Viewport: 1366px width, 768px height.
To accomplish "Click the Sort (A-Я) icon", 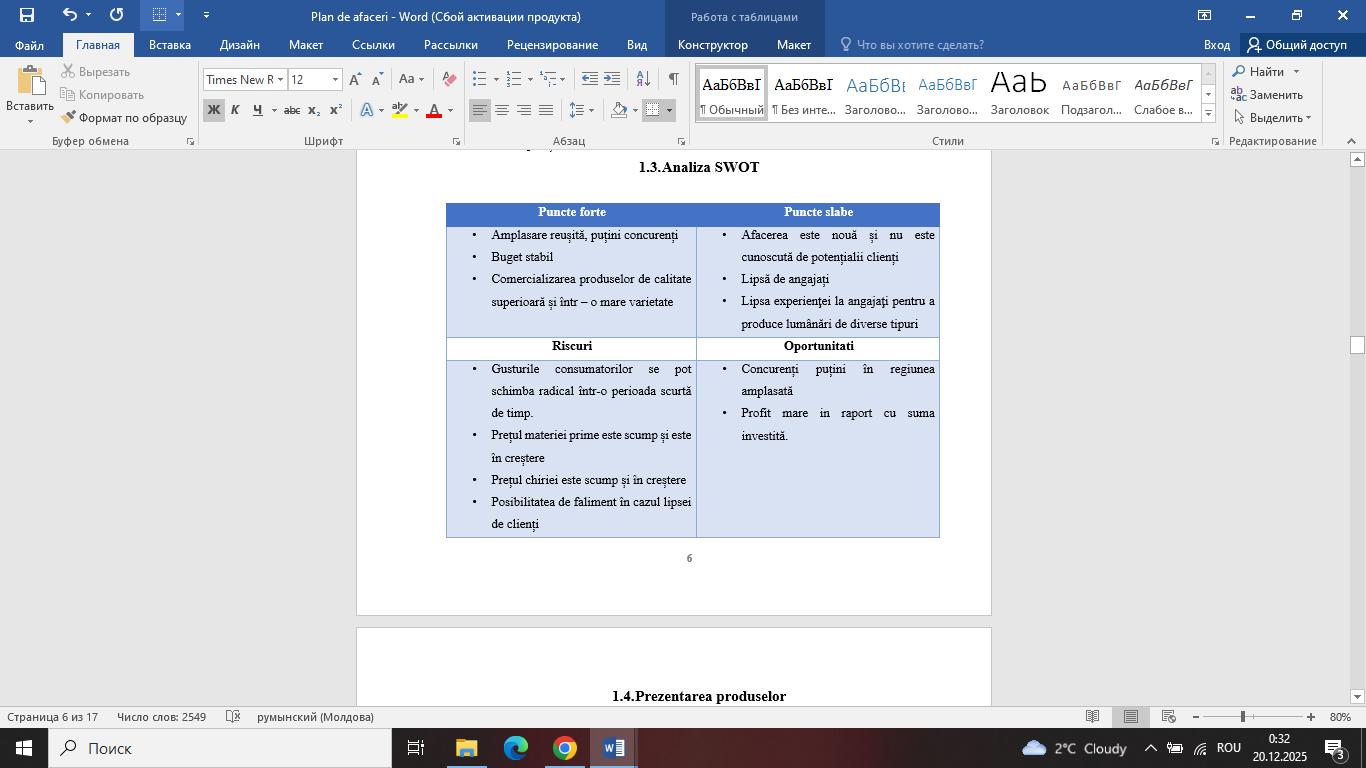I will click(x=643, y=79).
